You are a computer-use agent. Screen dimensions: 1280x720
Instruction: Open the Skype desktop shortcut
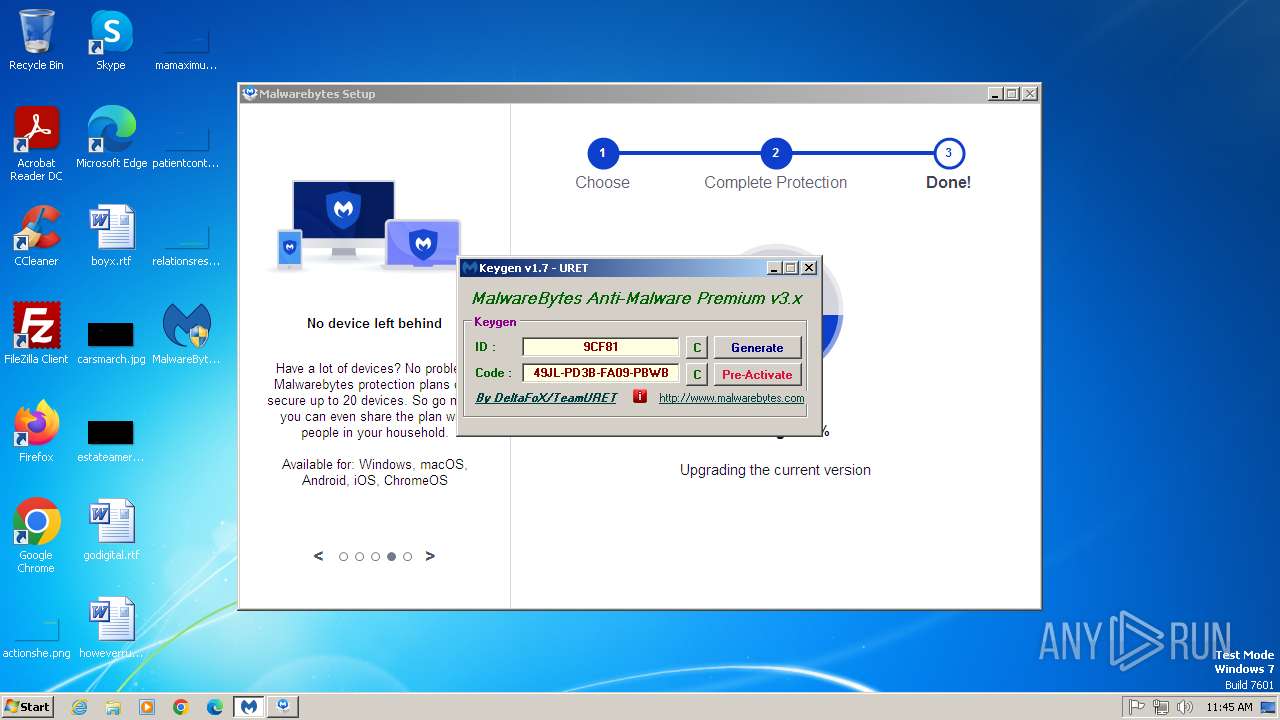coord(111,40)
